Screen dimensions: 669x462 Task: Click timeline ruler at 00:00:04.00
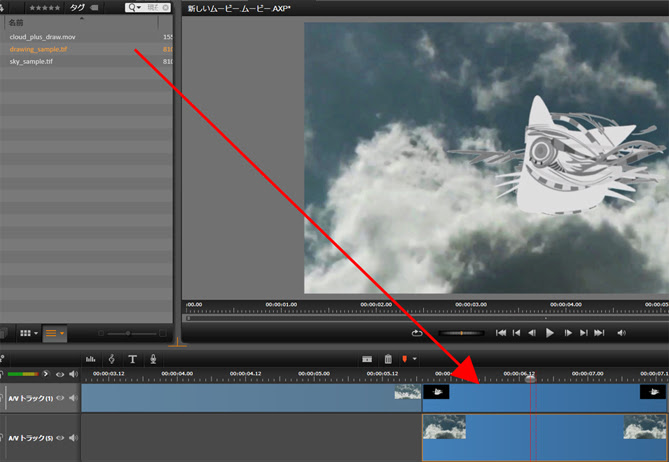point(177,375)
